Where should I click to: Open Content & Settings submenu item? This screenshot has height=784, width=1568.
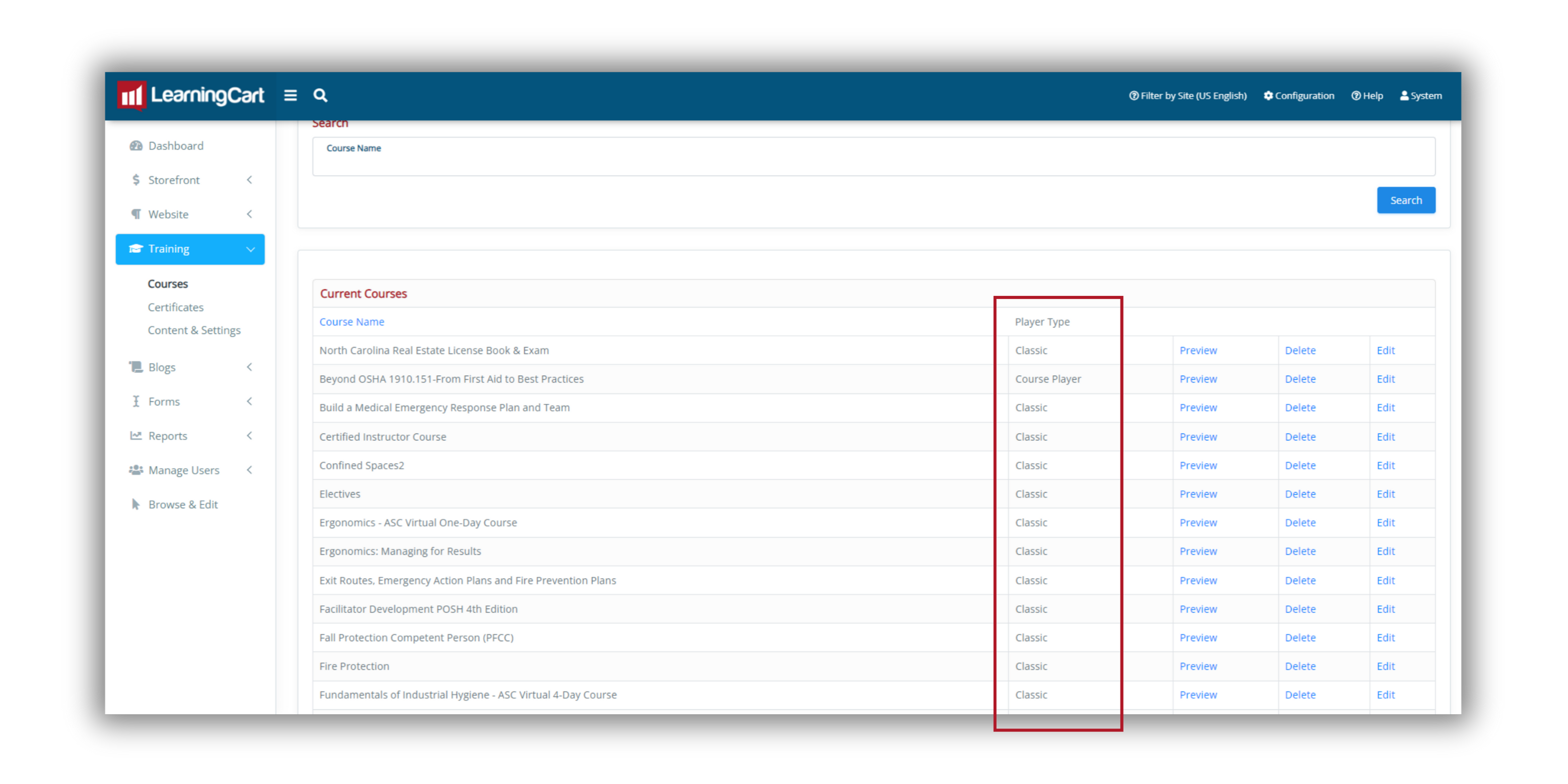[x=194, y=330]
